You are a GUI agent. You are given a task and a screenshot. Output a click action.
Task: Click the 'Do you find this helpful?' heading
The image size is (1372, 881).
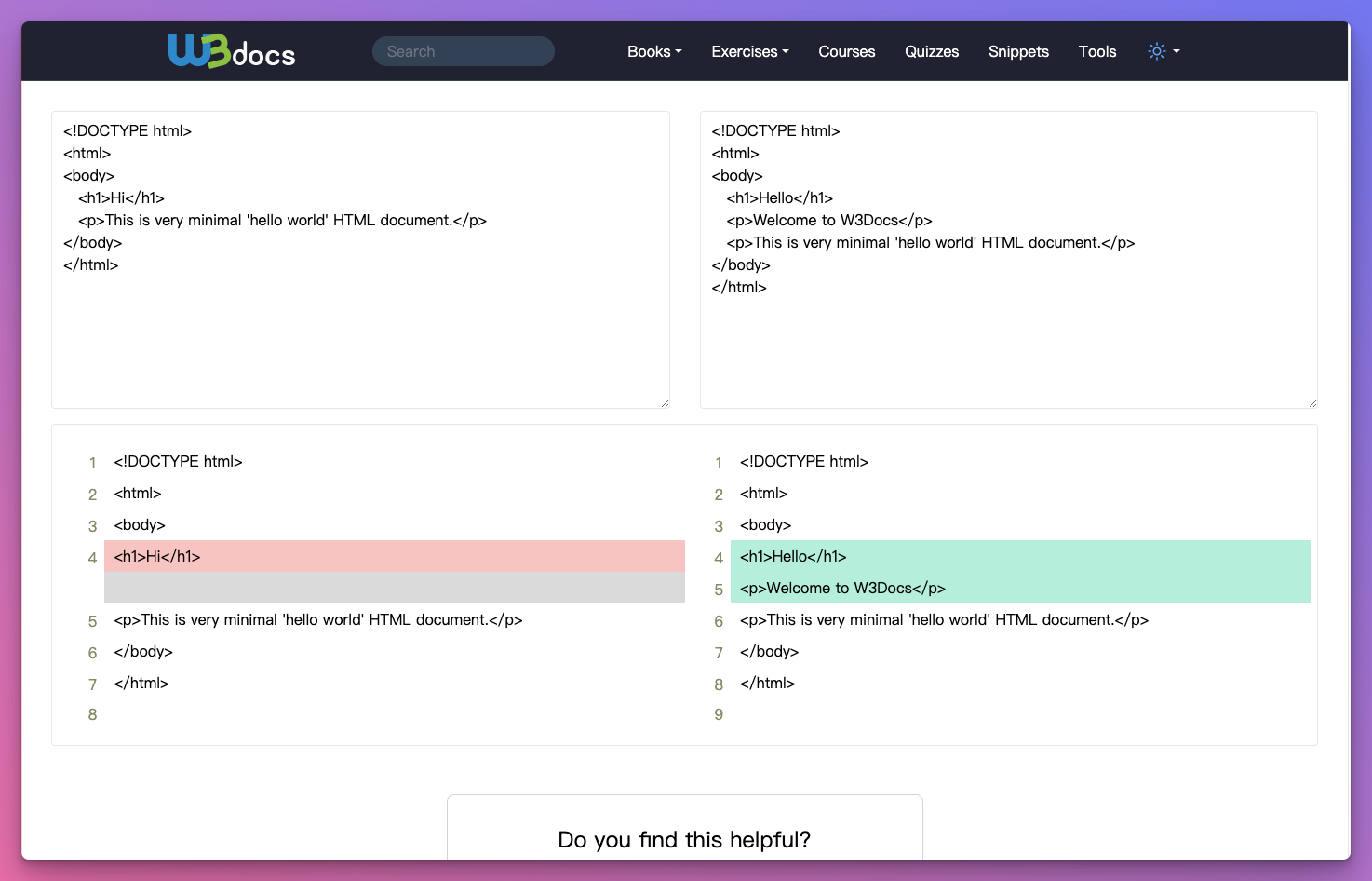[x=684, y=840]
